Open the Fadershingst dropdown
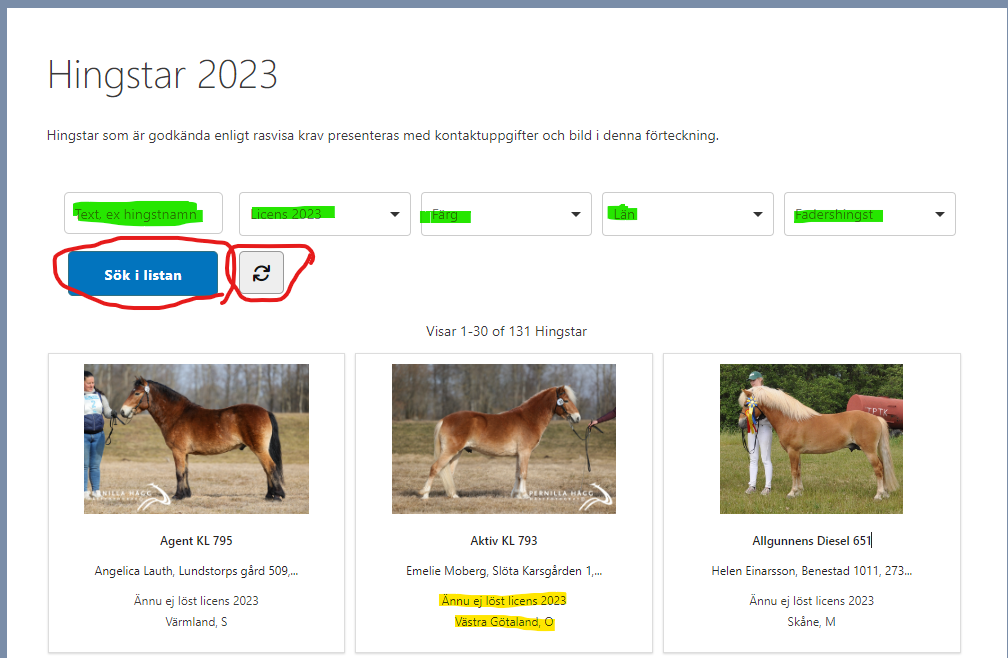The image size is (1008, 658). [x=869, y=214]
